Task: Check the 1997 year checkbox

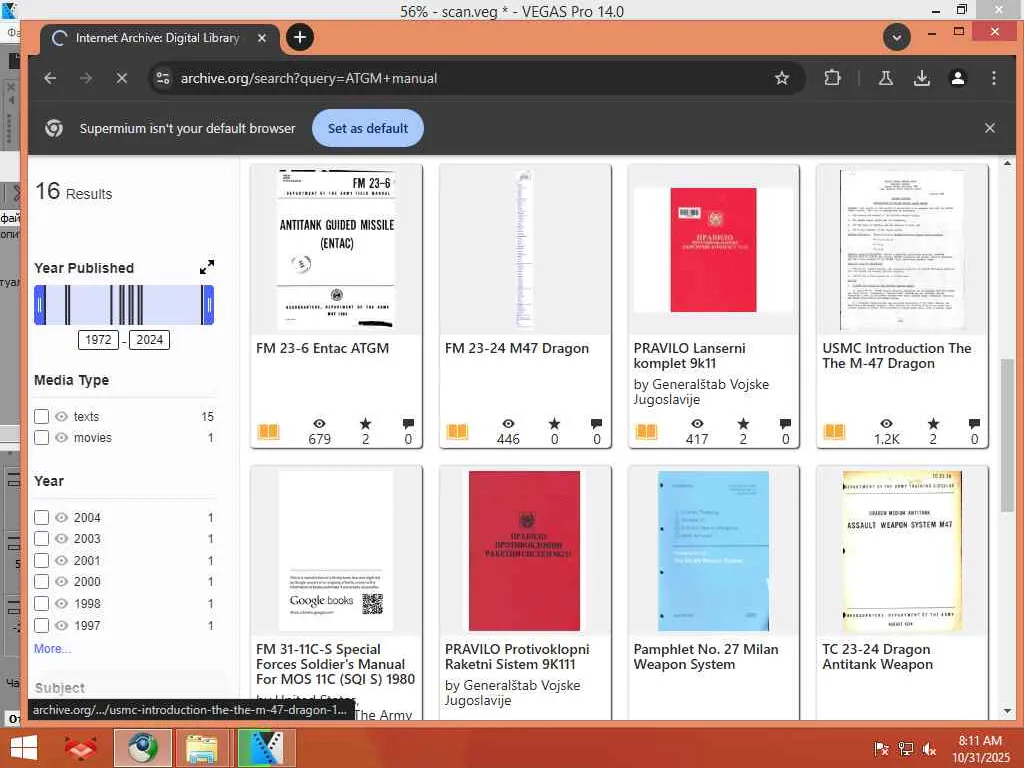Action: [41, 626]
